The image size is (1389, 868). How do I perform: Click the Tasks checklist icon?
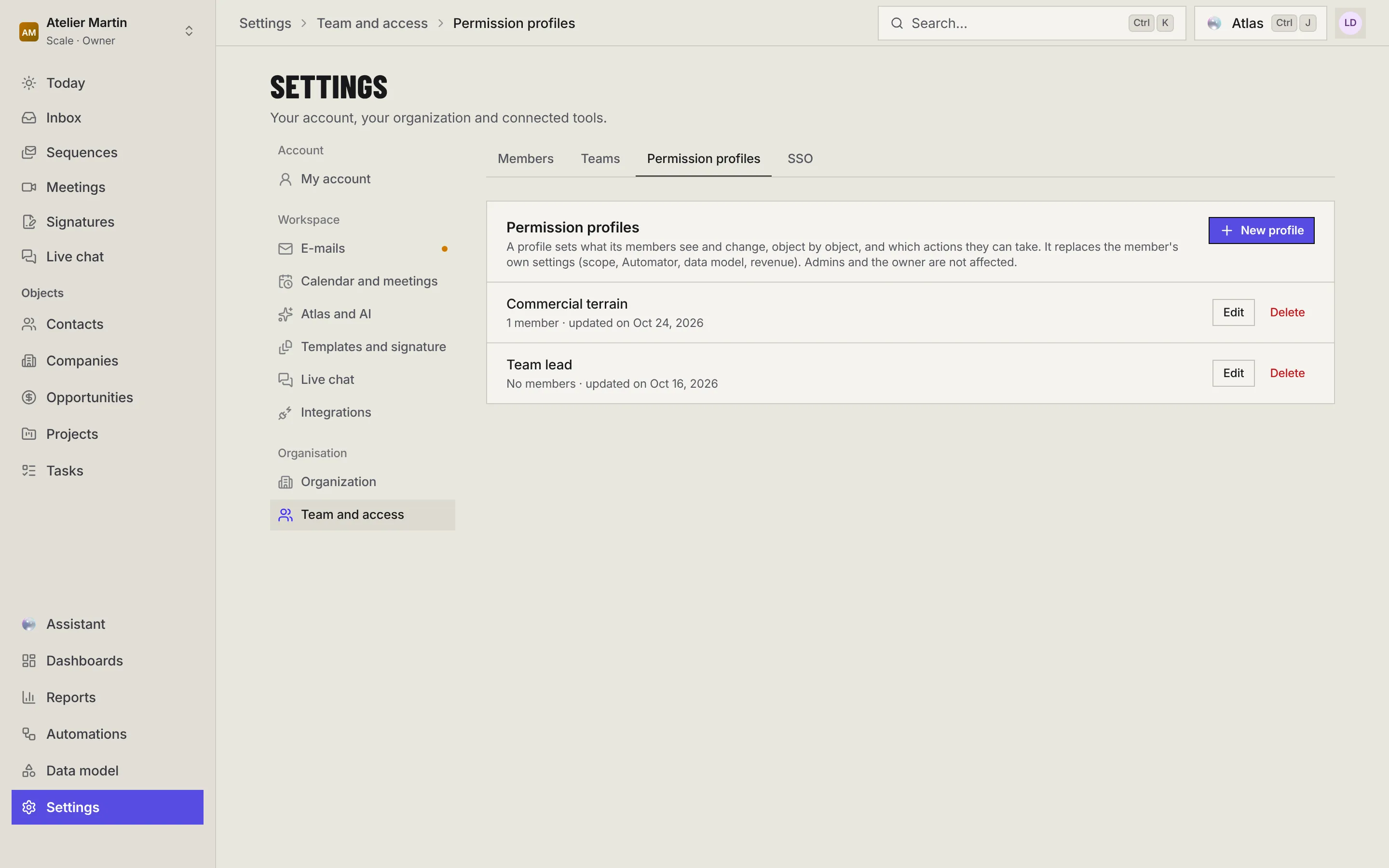[x=29, y=471]
